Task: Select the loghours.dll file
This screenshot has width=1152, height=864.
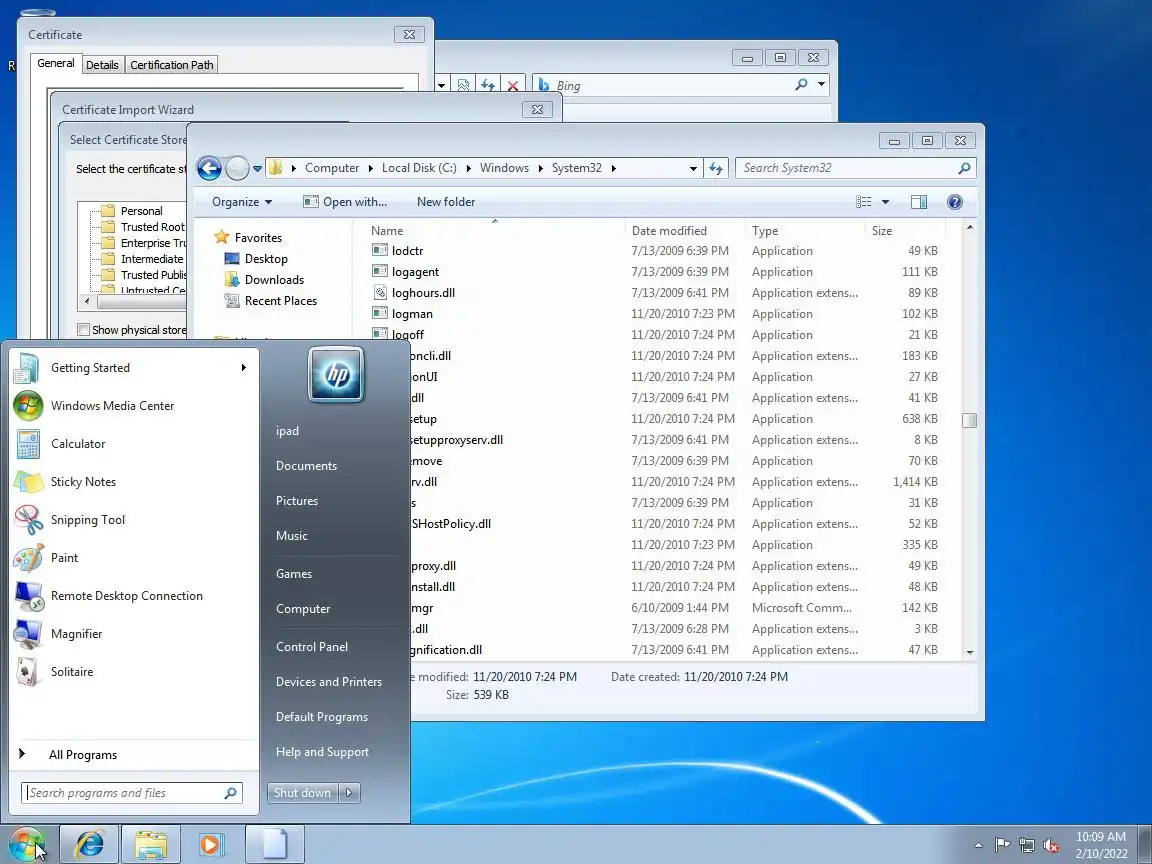Action: coord(423,292)
